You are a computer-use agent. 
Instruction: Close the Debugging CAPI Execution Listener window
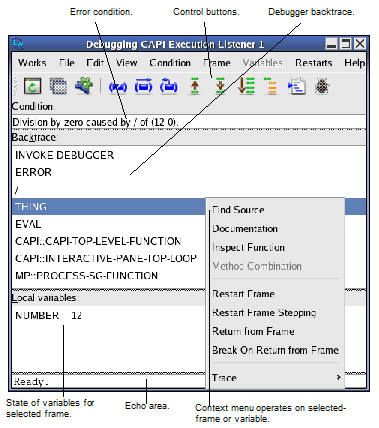(x=360, y=44)
